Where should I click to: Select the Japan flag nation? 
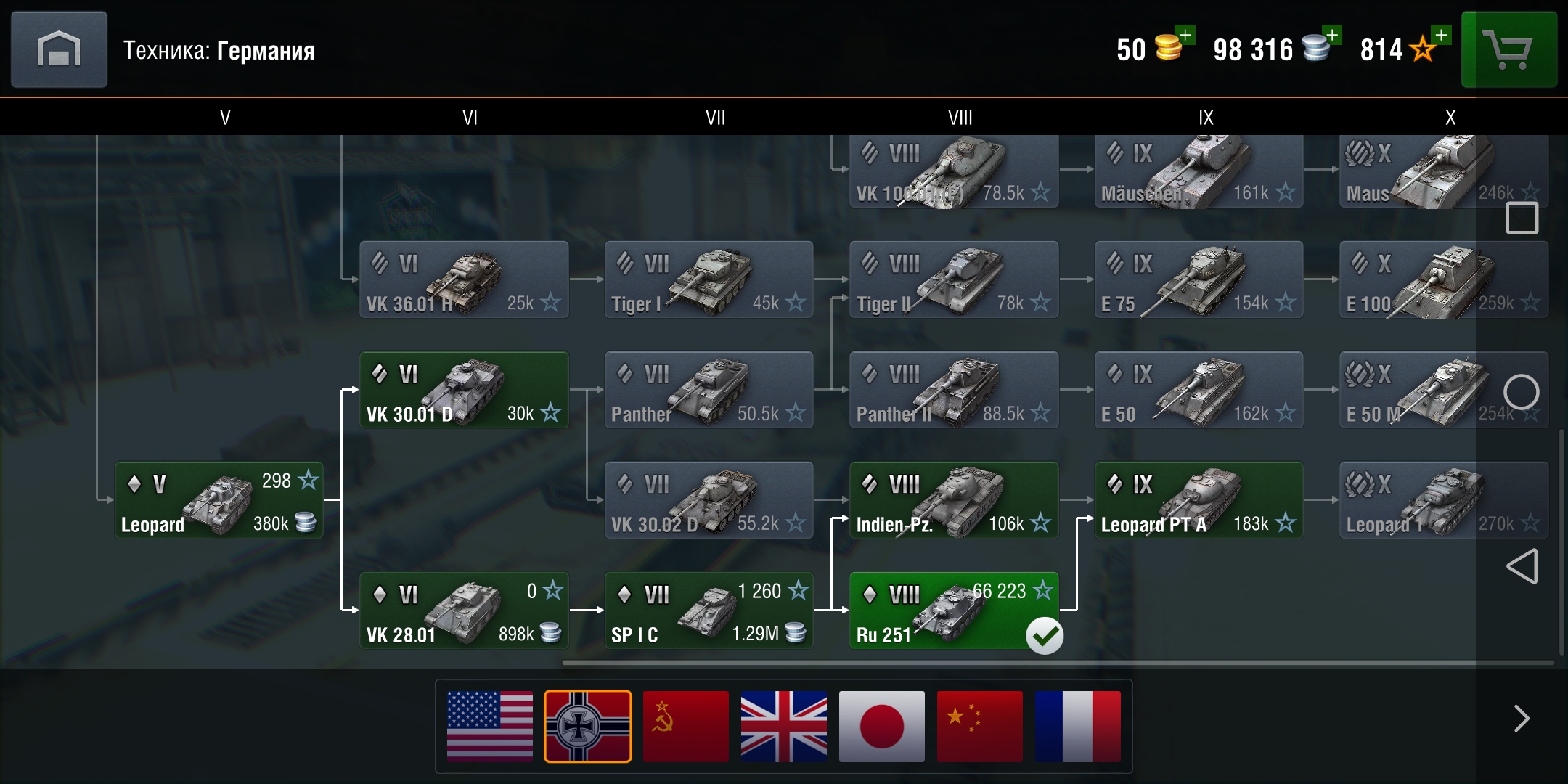882,726
